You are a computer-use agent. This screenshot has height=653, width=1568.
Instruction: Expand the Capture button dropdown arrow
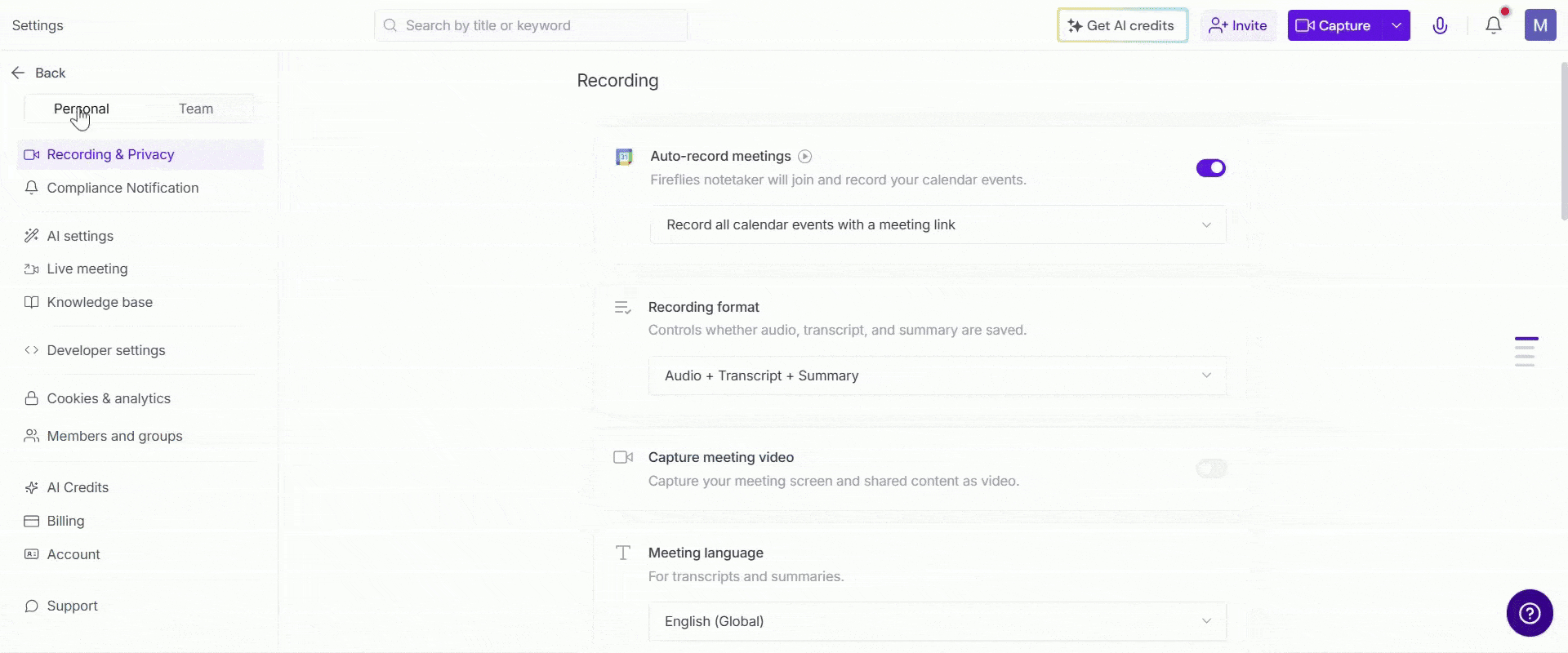click(x=1396, y=25)
